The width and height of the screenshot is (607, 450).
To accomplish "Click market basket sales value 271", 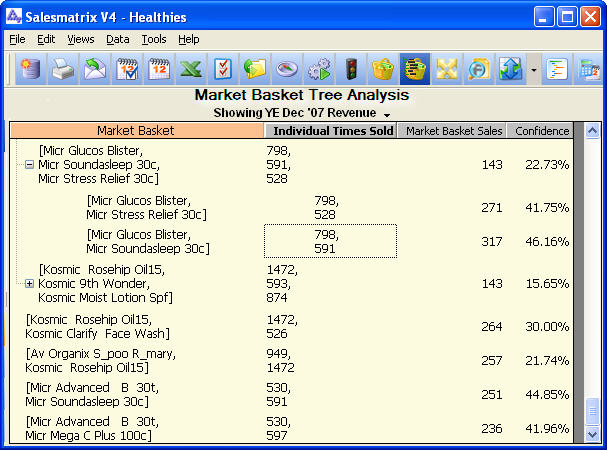I will coord(492,208).
